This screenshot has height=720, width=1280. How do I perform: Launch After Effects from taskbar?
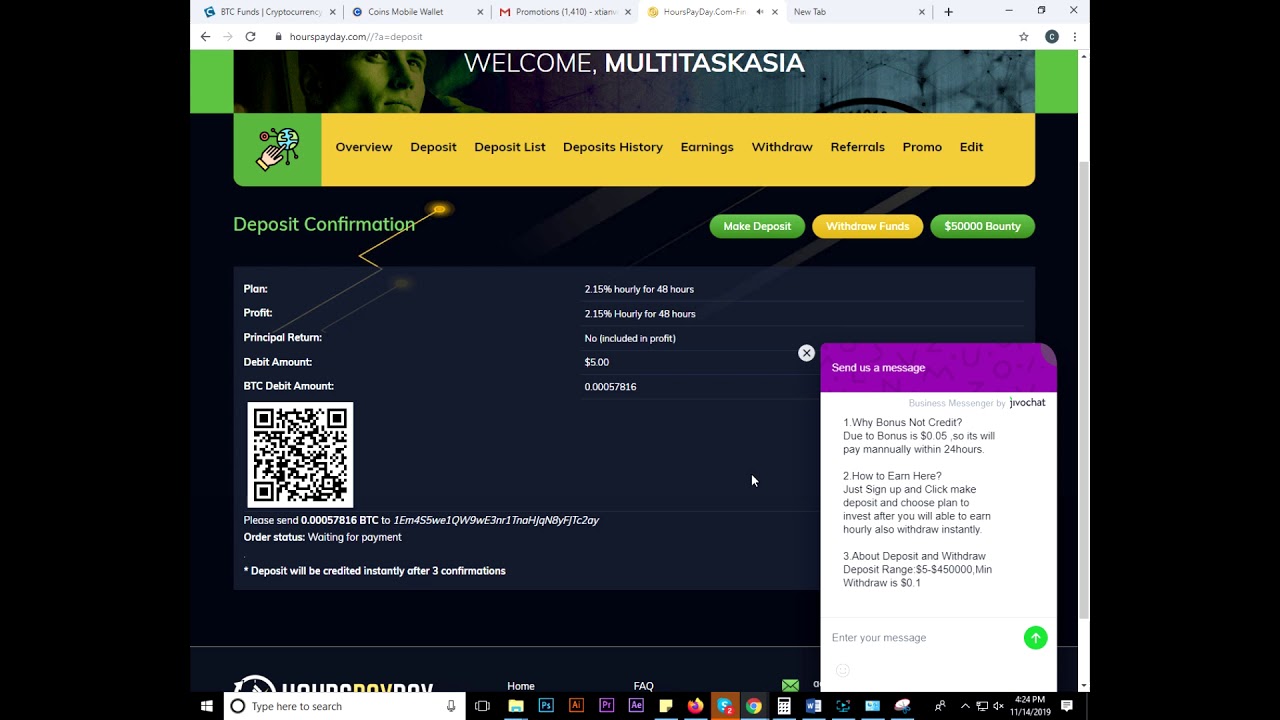tap(636, 706)
